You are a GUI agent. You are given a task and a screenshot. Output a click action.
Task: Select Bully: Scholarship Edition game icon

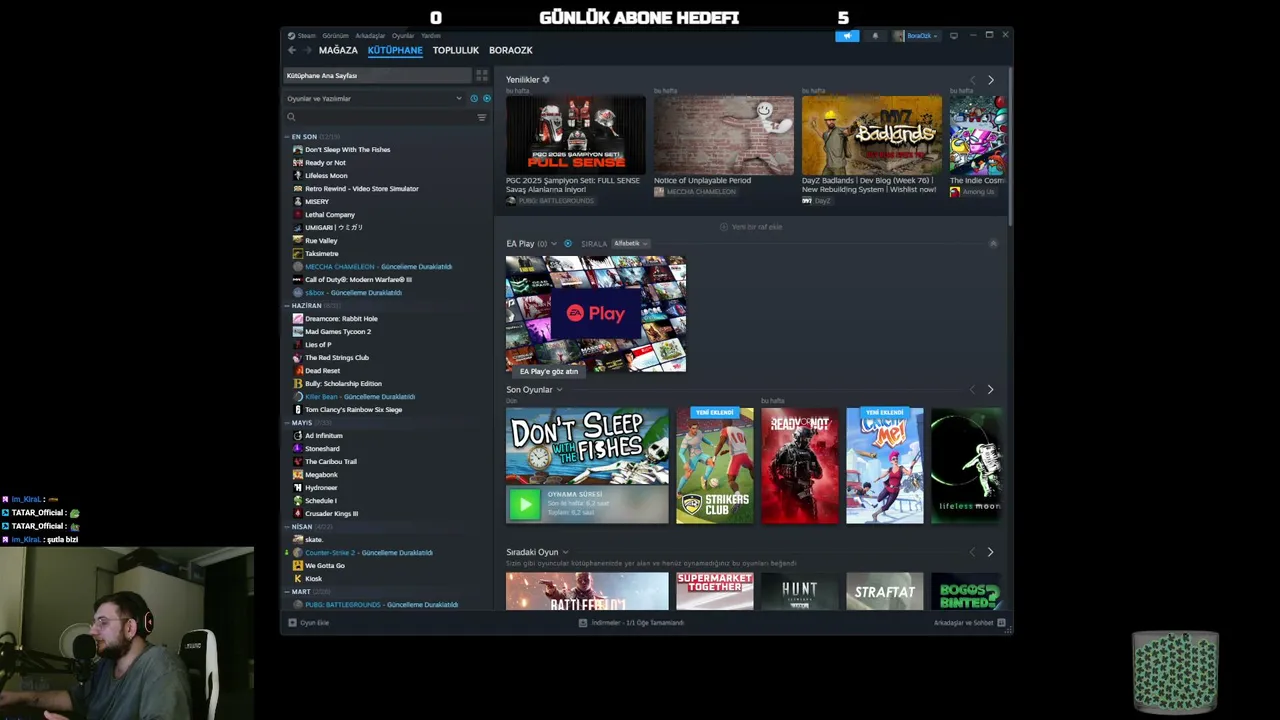point(298,384)
